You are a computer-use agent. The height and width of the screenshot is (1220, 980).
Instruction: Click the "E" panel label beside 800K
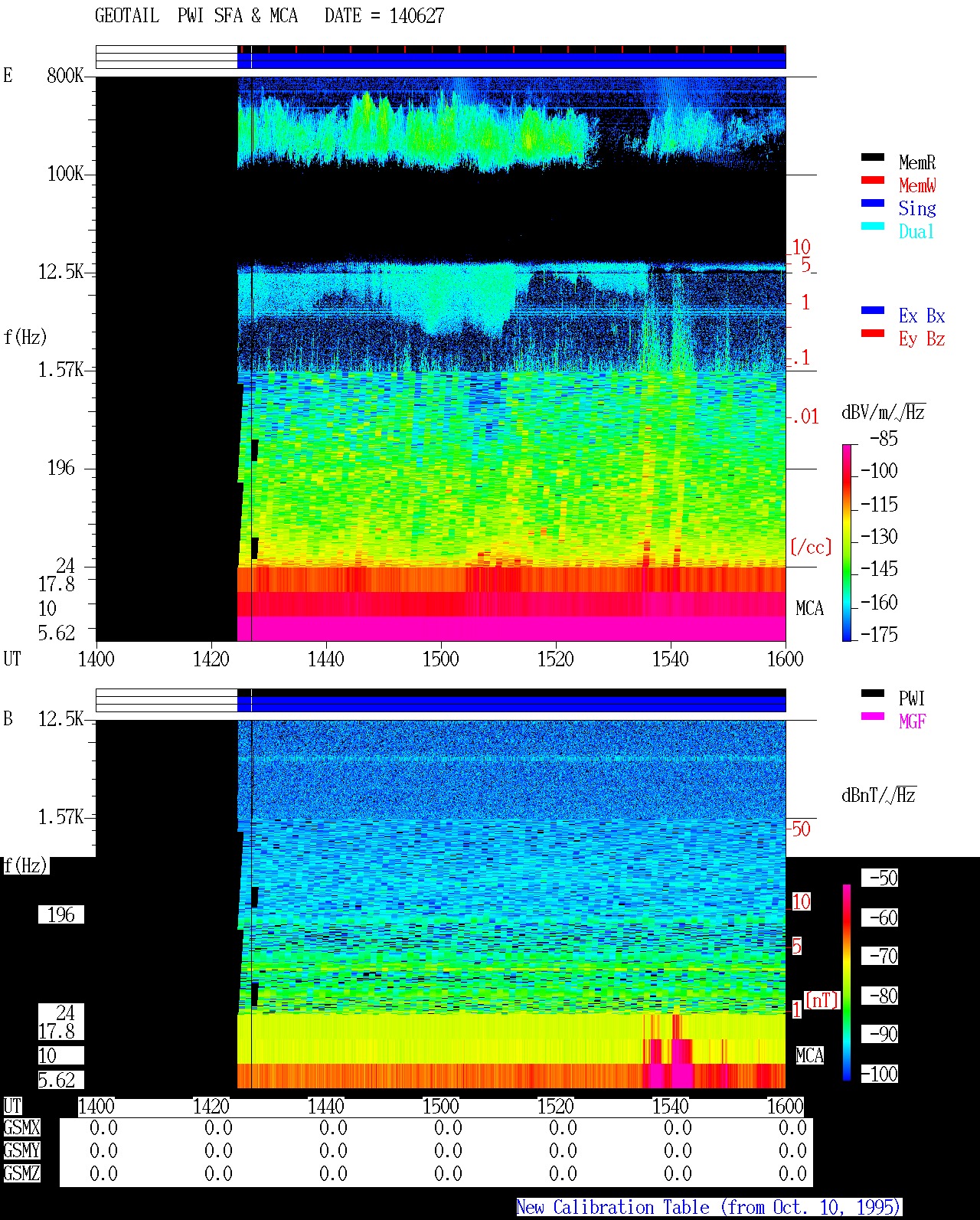click(x=8, y=75)
